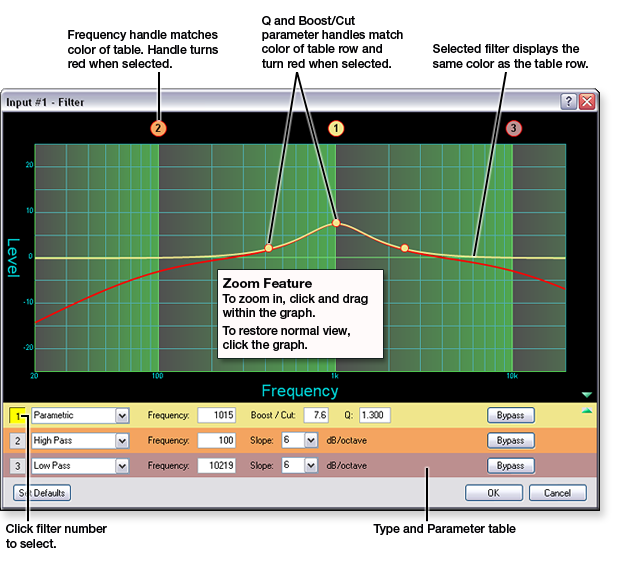Expand the Low Pass slope dropdown

[310, 465]
